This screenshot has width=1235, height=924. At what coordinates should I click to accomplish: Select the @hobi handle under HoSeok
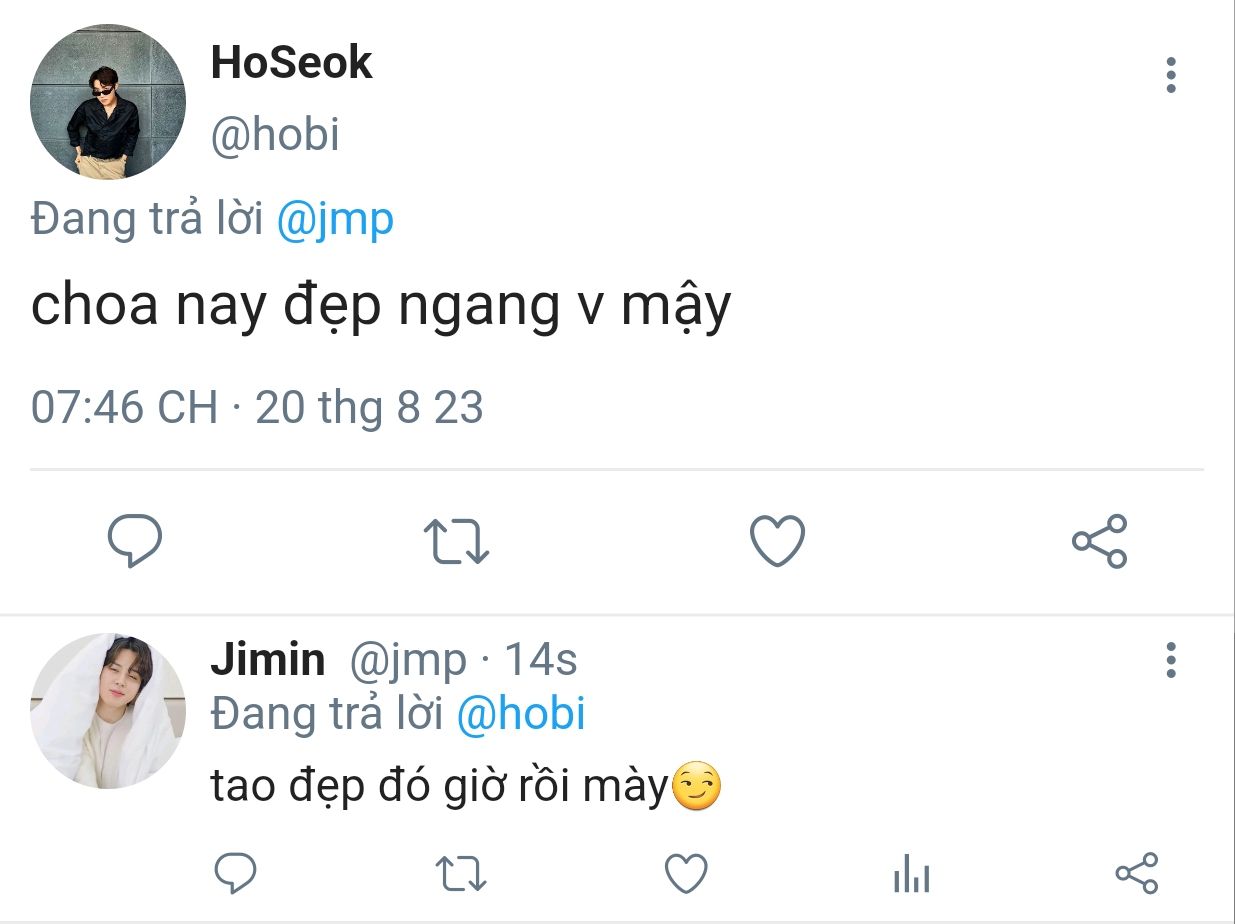(x=275, y=135)
